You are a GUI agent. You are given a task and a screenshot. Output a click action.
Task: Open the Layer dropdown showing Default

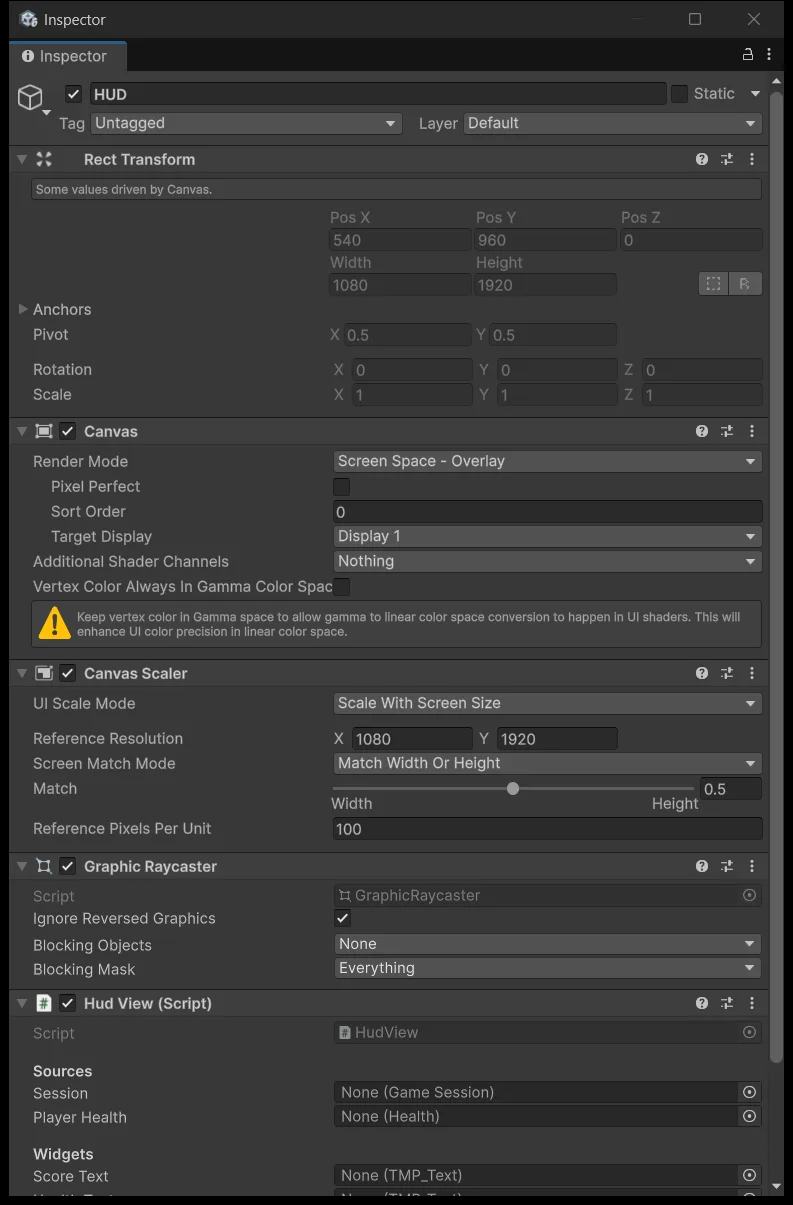pos(612,123)
